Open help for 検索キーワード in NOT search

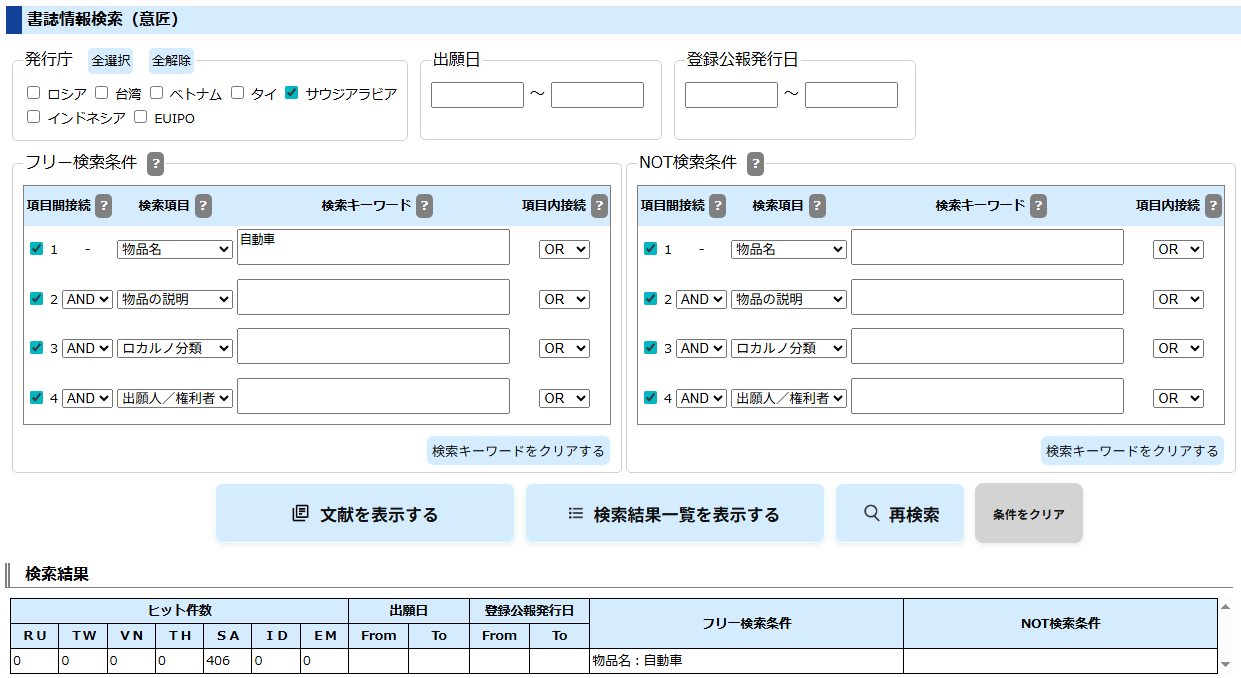[x=1038, y=206]
